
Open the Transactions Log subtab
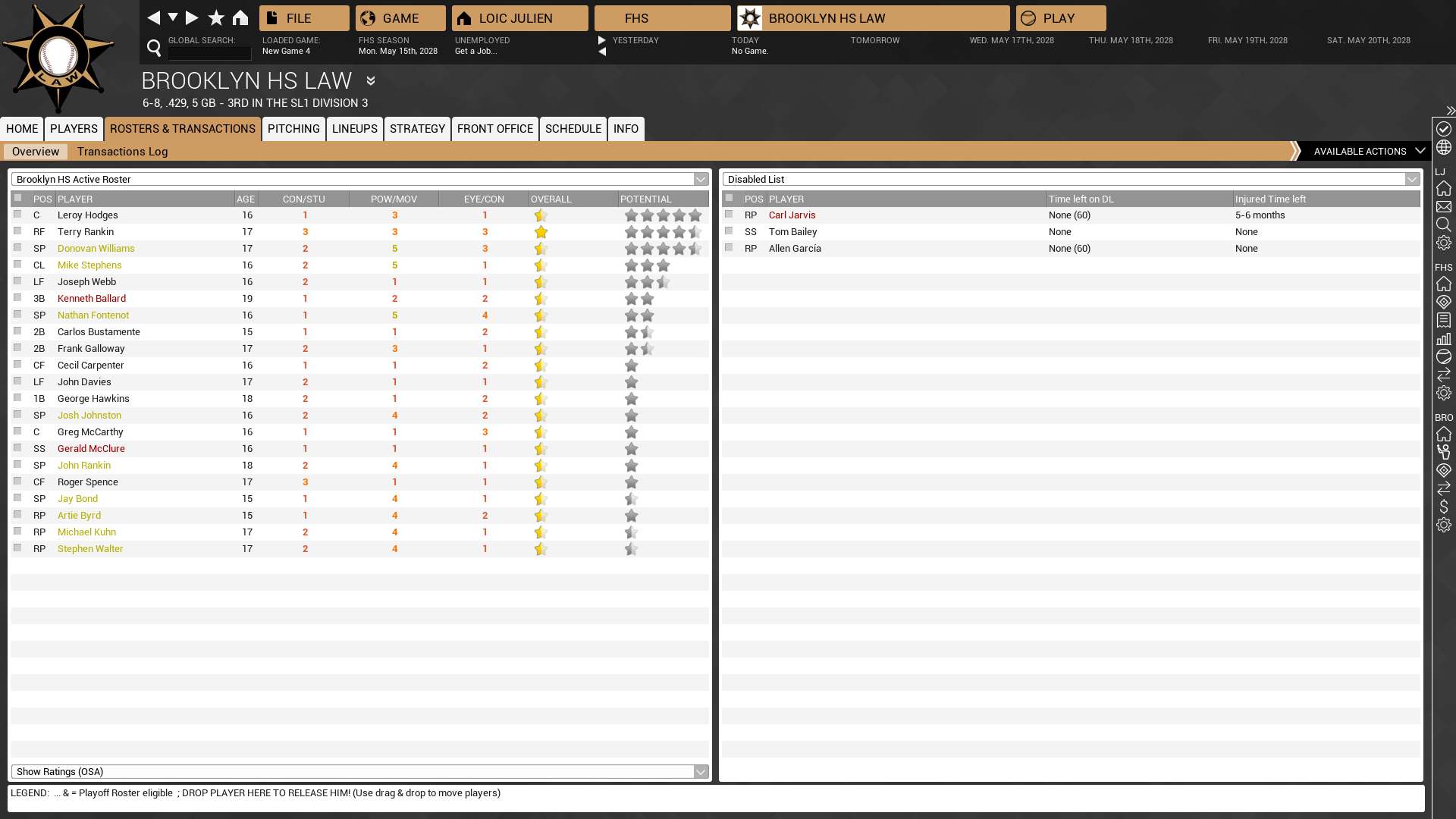122,151
